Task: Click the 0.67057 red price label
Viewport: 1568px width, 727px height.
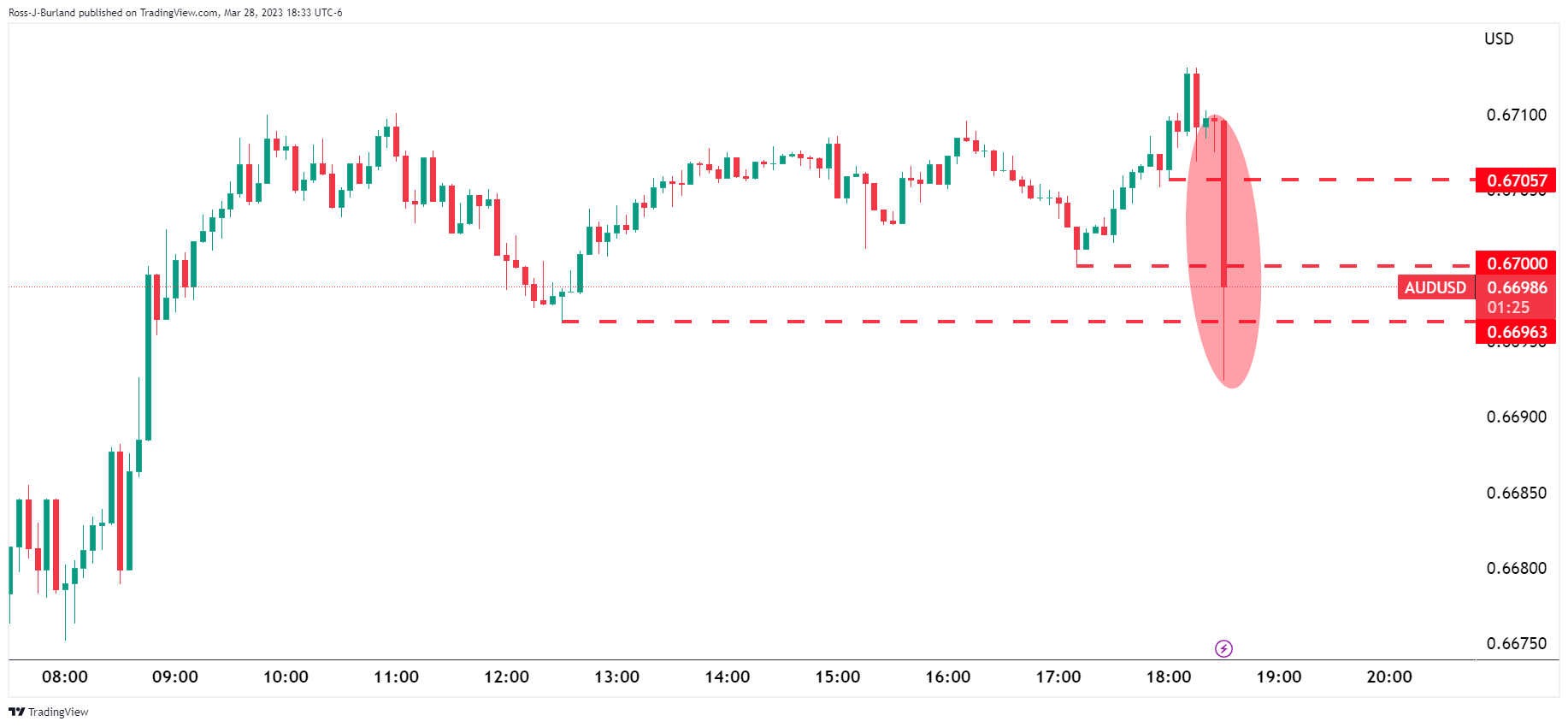Action: 1517,180
